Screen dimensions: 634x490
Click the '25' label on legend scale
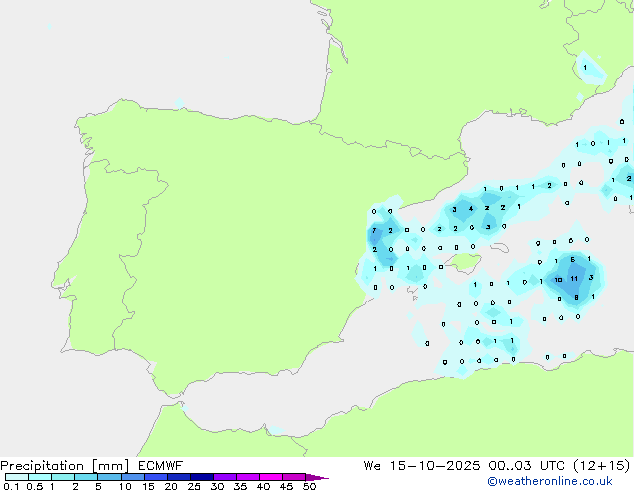[194, 486]
